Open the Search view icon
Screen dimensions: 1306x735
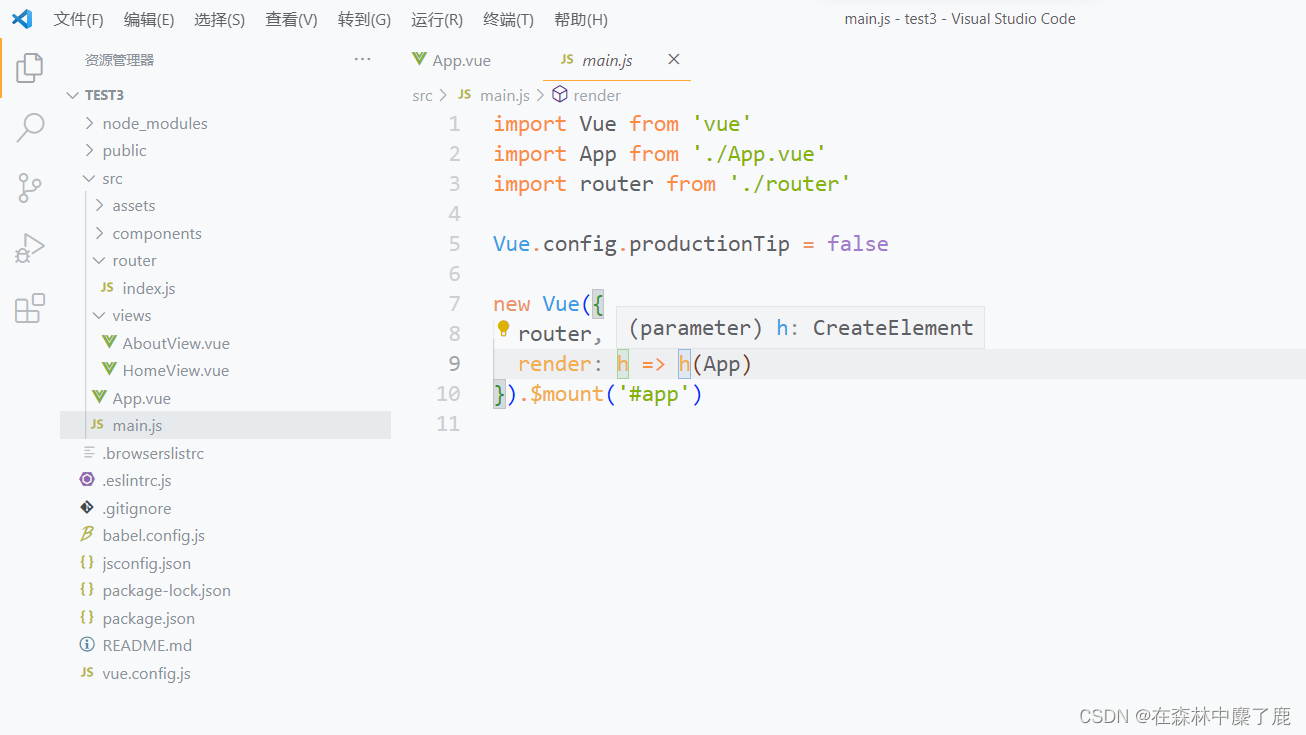[30, 127]
